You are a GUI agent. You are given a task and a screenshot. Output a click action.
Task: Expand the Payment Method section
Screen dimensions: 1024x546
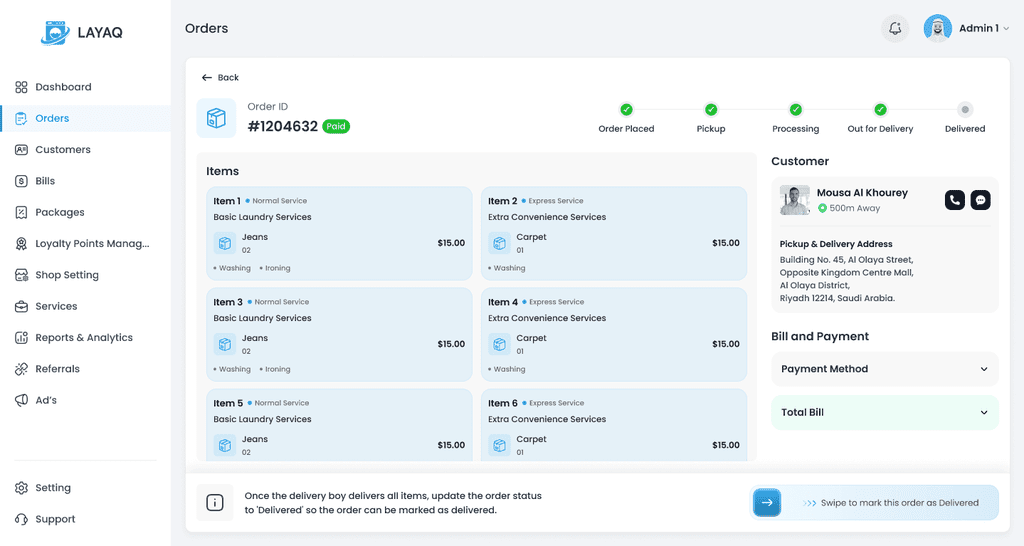885,369
